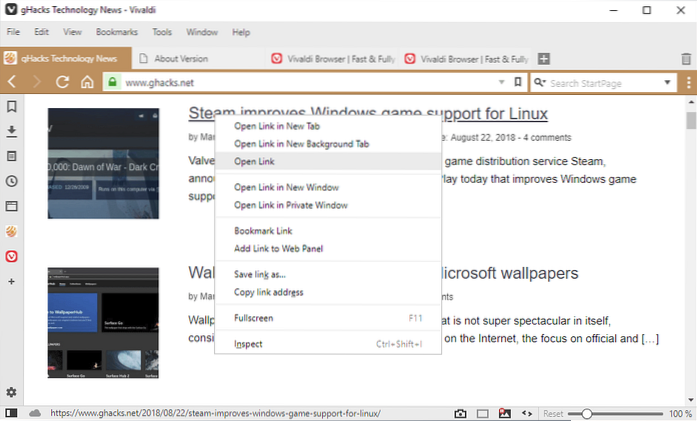This screenshot has height=421, width=697.
Task: Click the Capture Page camera icon
Action: pyautogui.click(x=461, y=413)
